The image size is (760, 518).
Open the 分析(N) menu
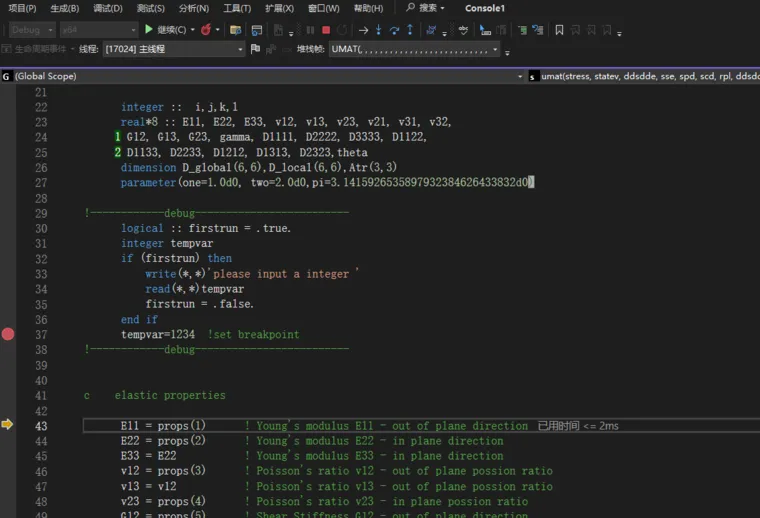pyautogui.click(x=193, y=8)
